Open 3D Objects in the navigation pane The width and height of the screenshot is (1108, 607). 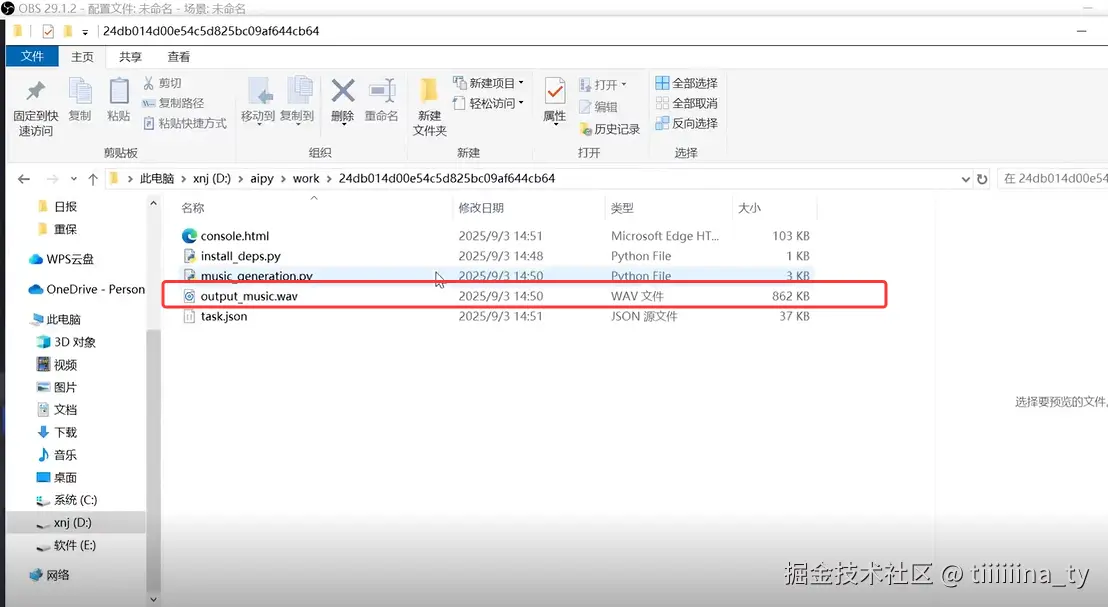[x=66, y=342]
